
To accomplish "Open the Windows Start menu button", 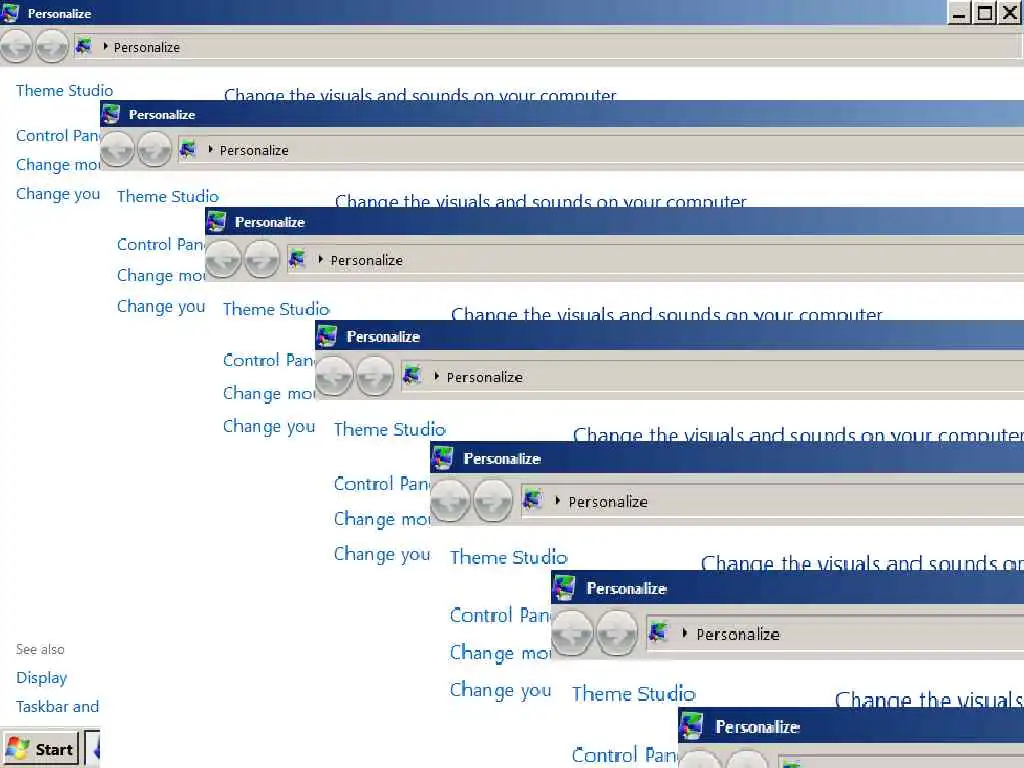I will [40, 748].
